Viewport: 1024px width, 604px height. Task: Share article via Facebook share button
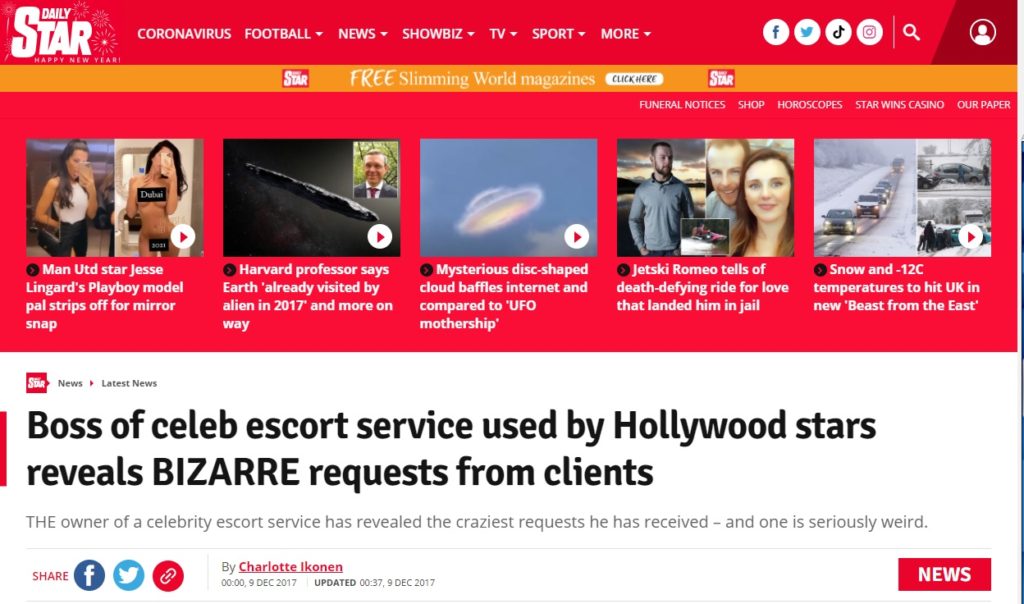[89, 575]
